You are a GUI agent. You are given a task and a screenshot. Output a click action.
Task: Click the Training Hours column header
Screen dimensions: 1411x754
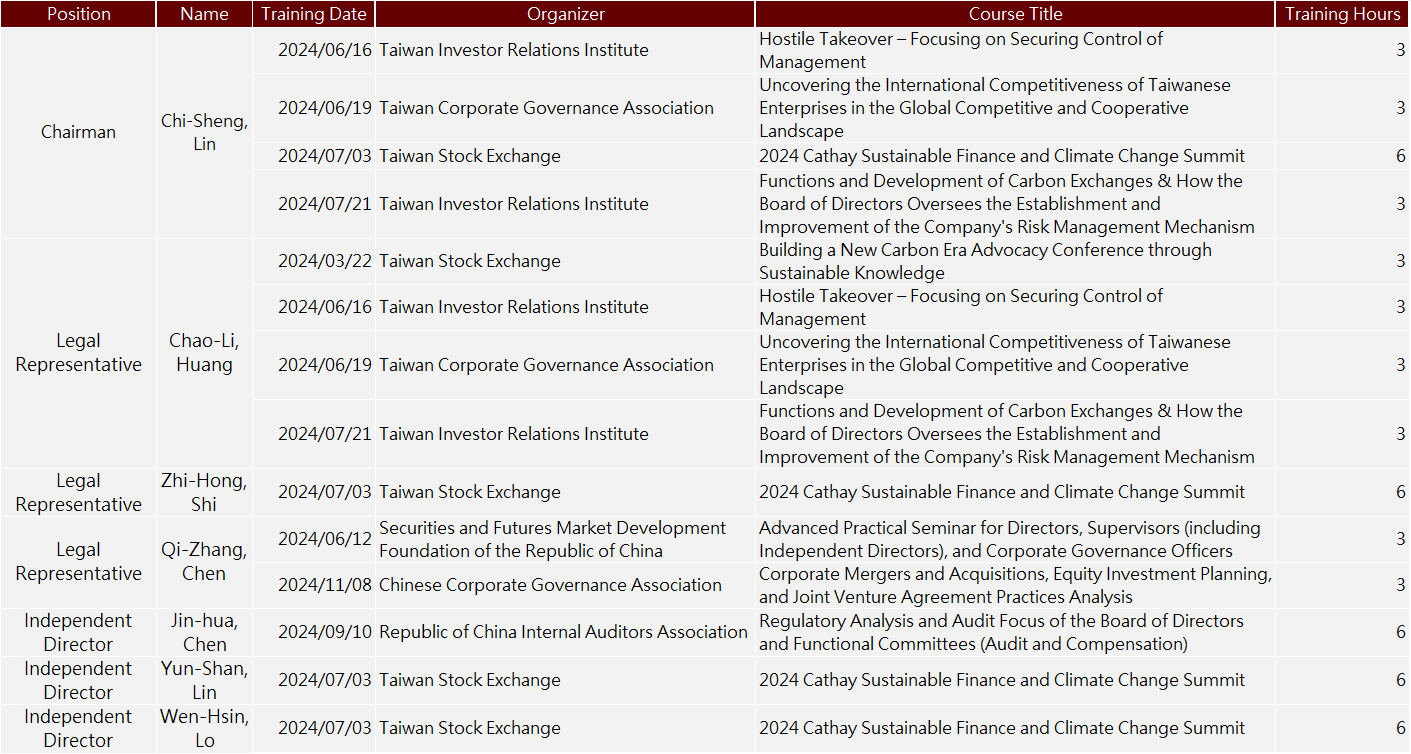(x=1342, y=14)
